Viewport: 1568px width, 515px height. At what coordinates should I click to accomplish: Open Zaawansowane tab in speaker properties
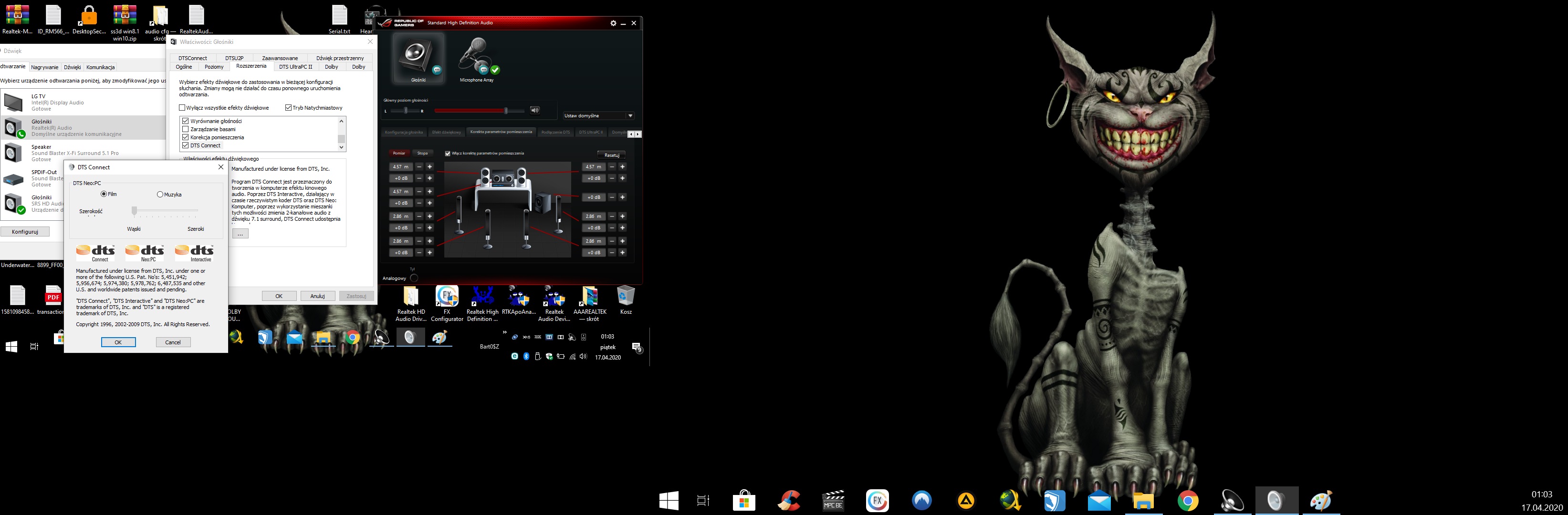coord(280,58)
